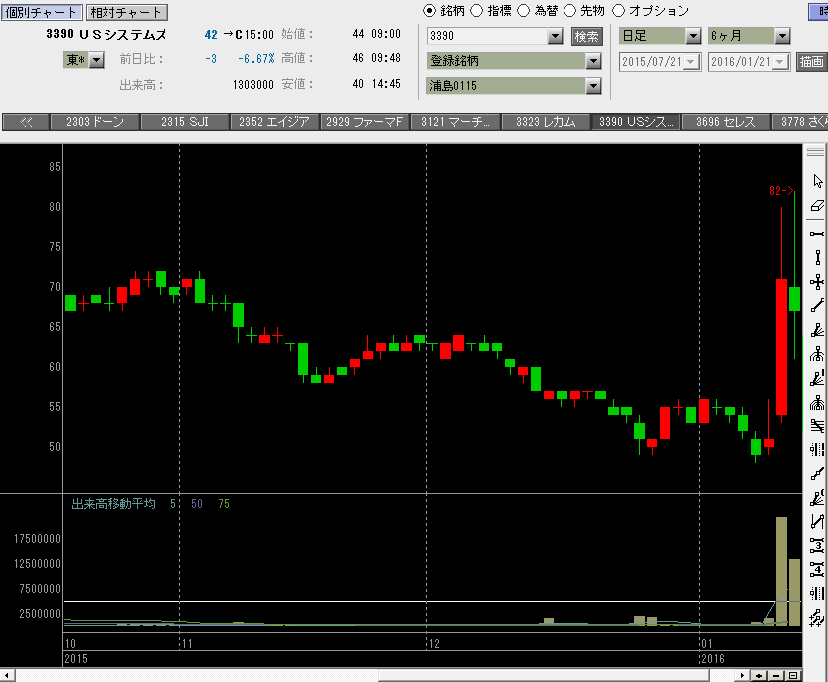The image size is (828, 682).
Task: Click the 出来高移動平均 indicator label
Action: [x=114, y=504]
